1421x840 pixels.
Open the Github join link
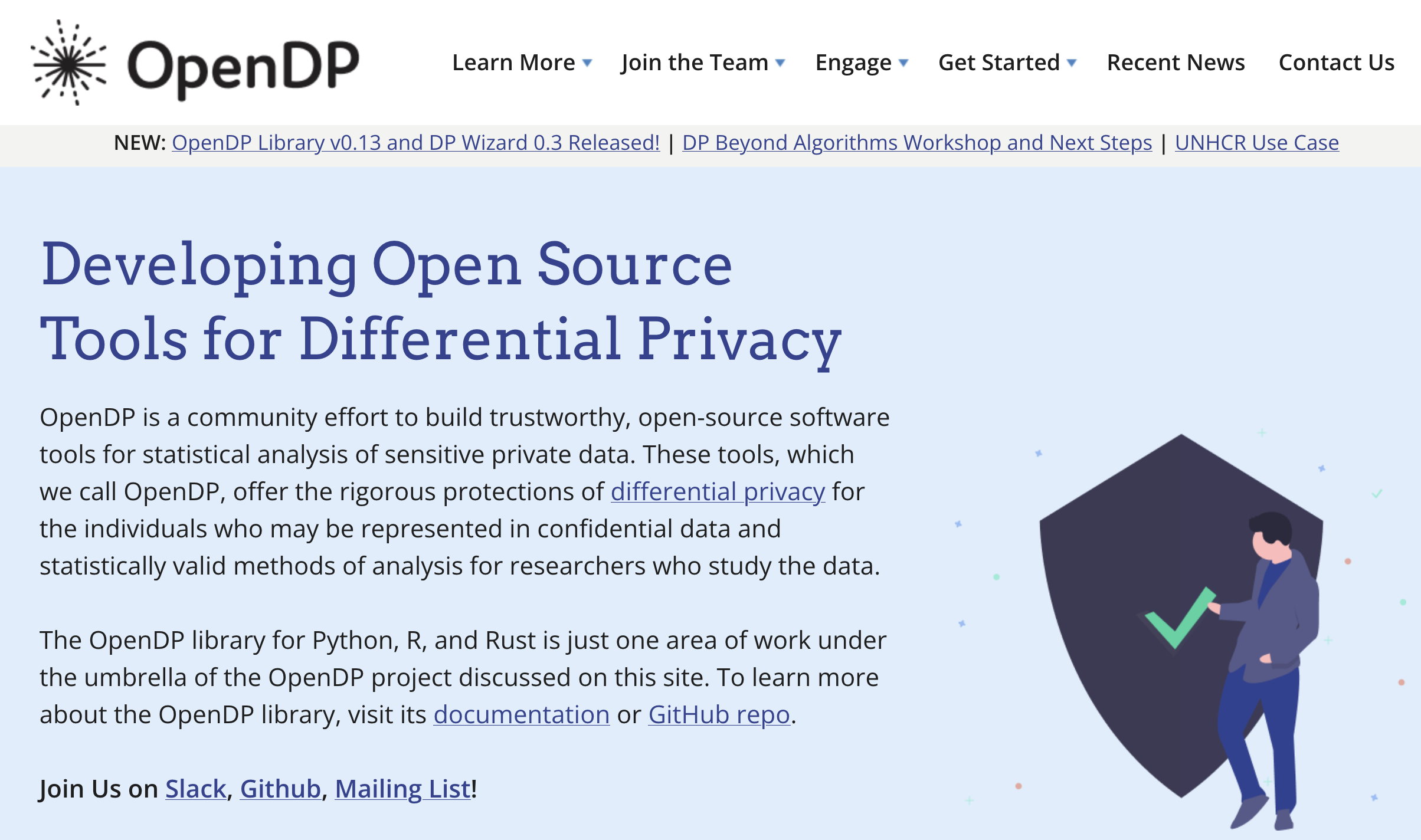[x=280, y=789]
